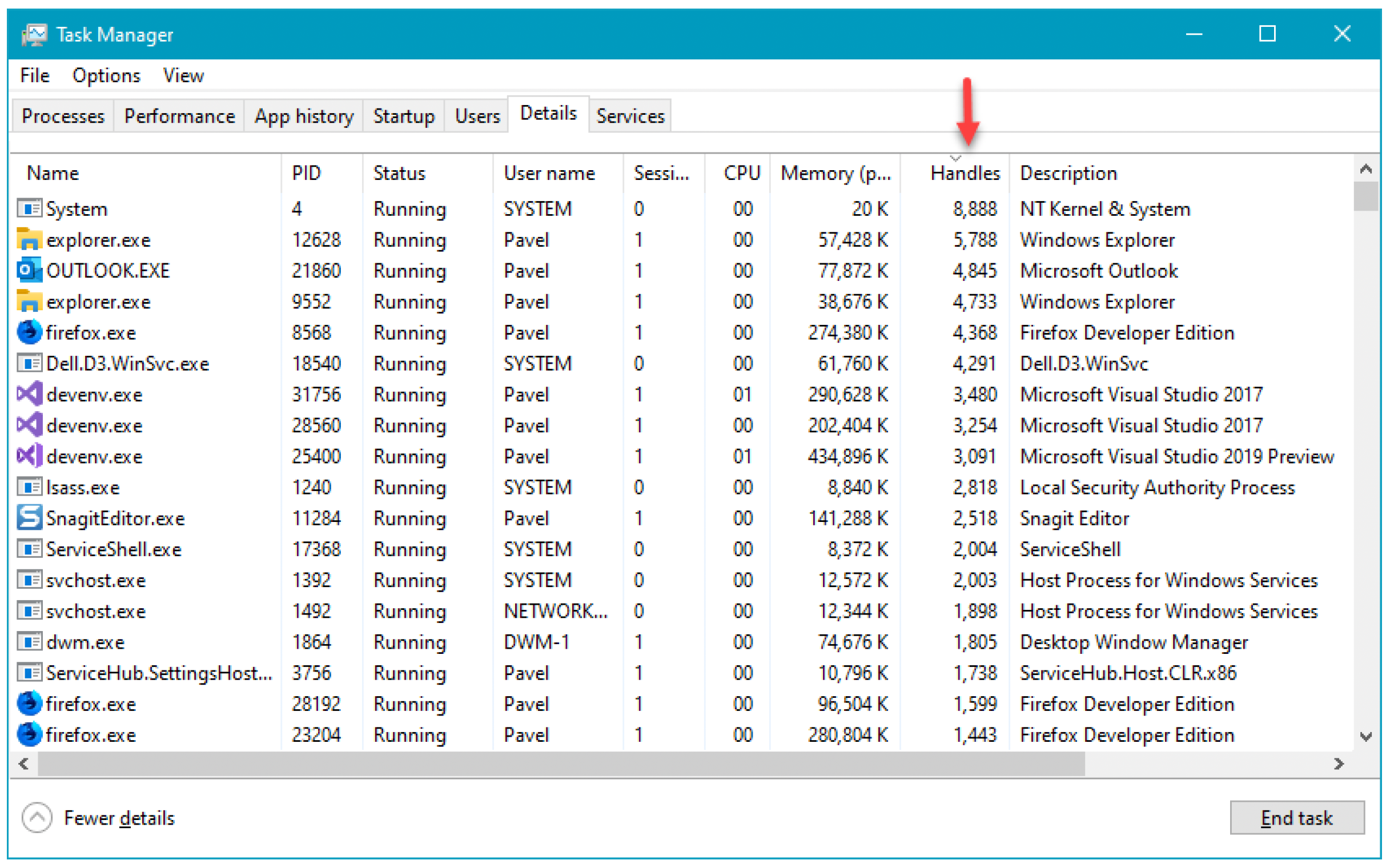1390x868 pixels.
Task: Click the firefox.exe icon with PID 23204
Action: (x=29, y=736)
